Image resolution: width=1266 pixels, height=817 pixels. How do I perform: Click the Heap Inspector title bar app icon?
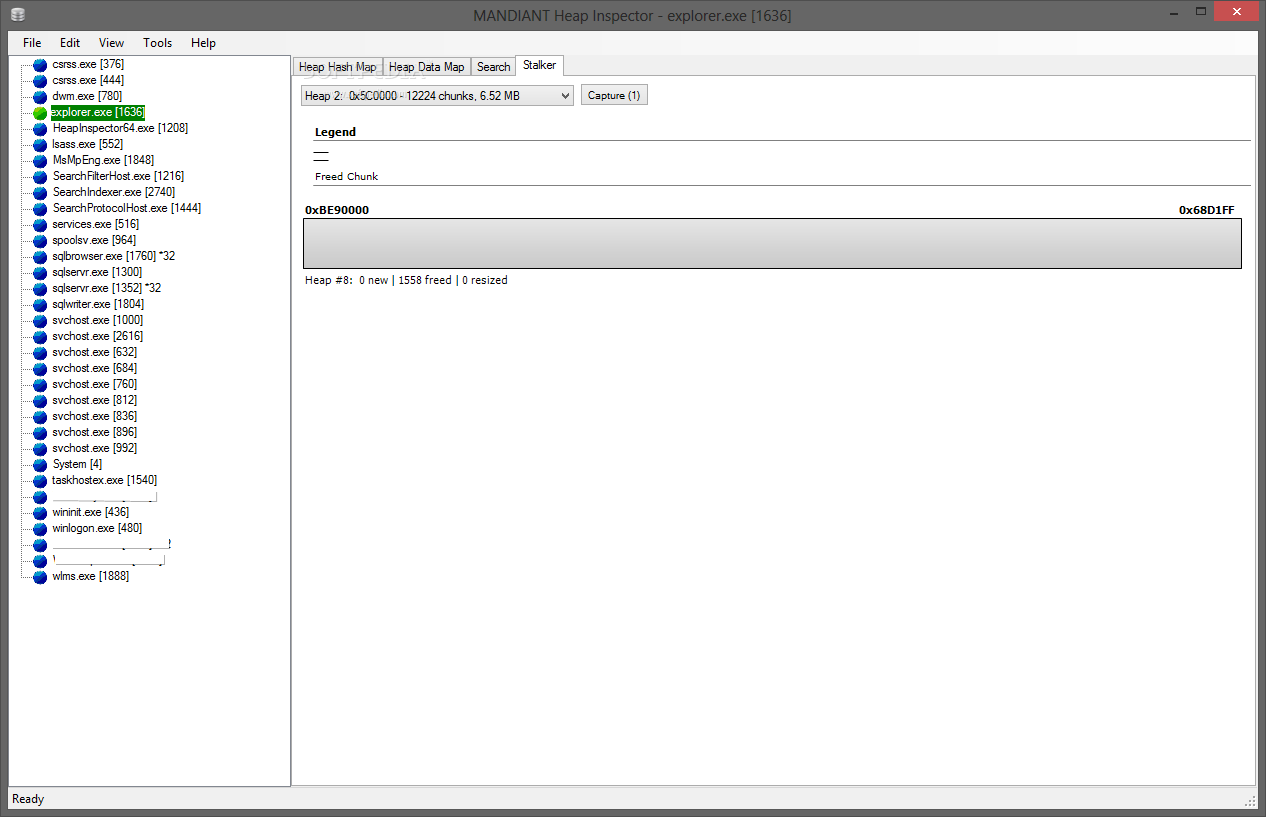[19, 15]
